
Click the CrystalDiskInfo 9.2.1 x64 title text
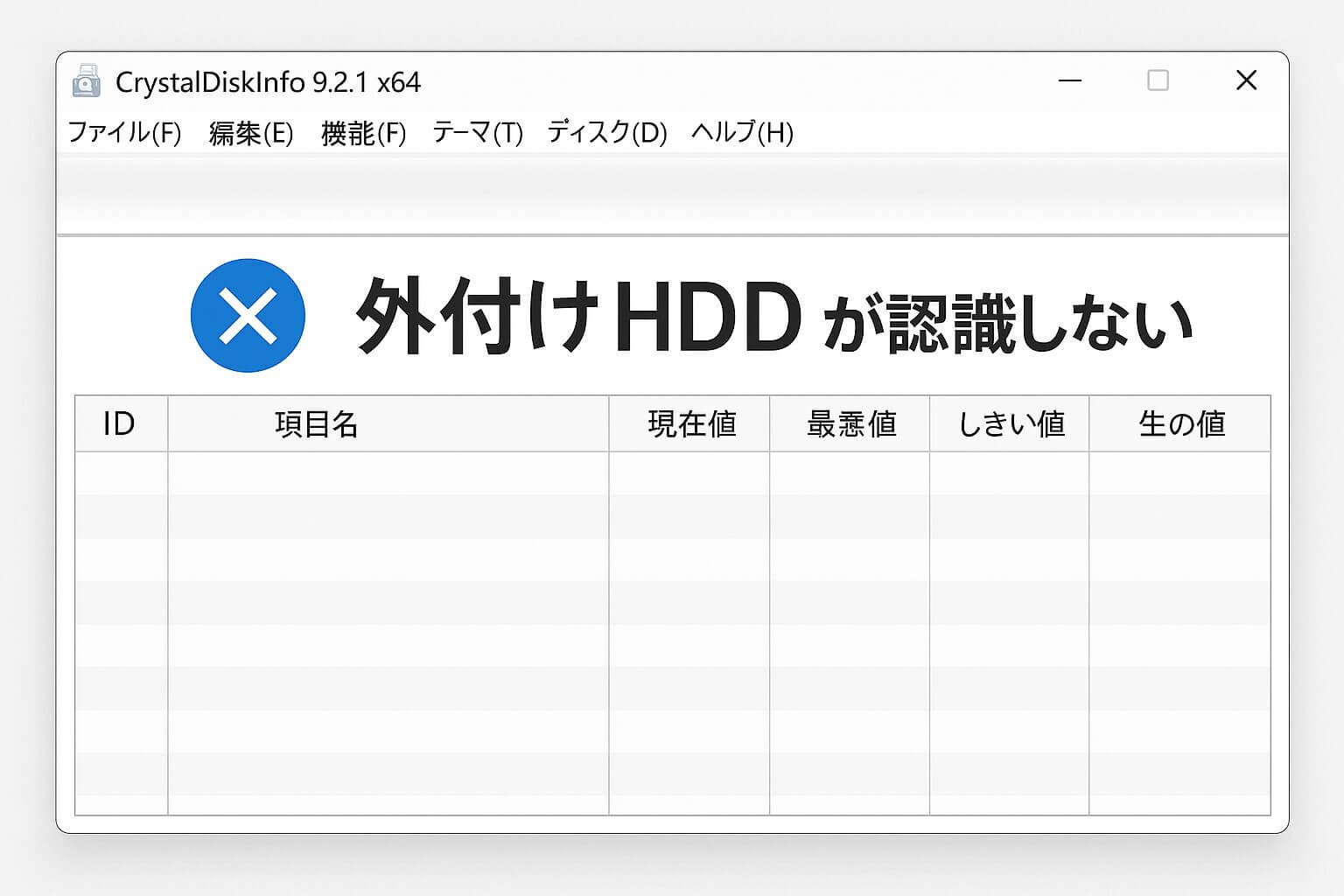pyautogui.click(x=268, y=82)
